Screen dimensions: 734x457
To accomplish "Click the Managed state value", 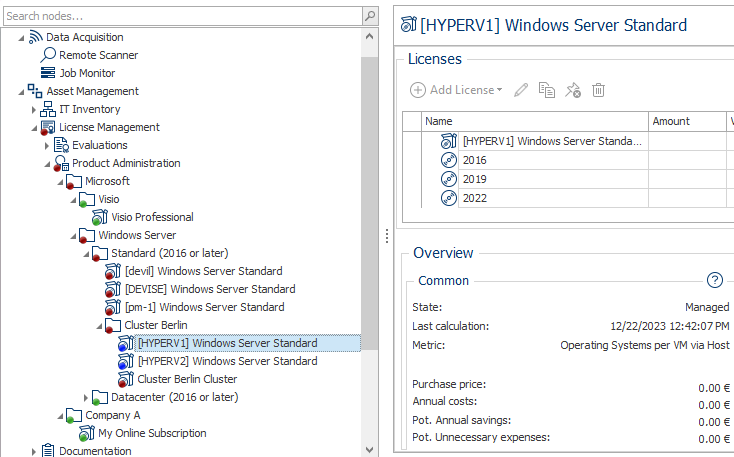I will 707,307.
